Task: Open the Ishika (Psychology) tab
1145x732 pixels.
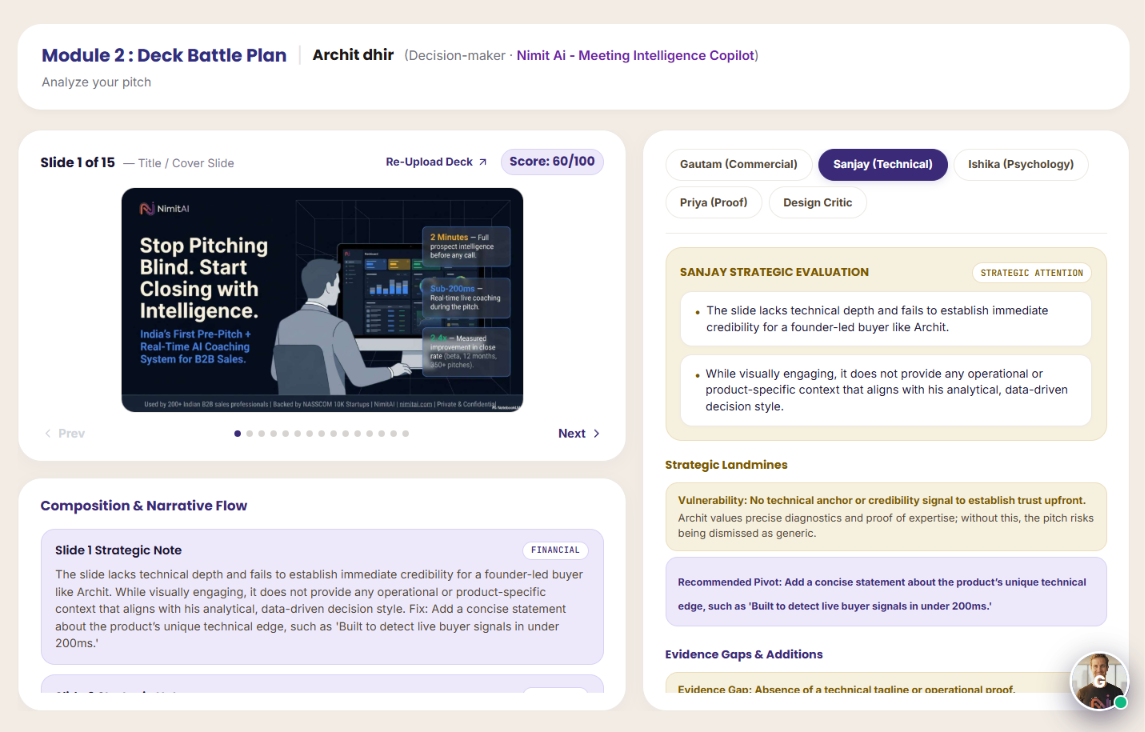Action: coord(1020,164)
